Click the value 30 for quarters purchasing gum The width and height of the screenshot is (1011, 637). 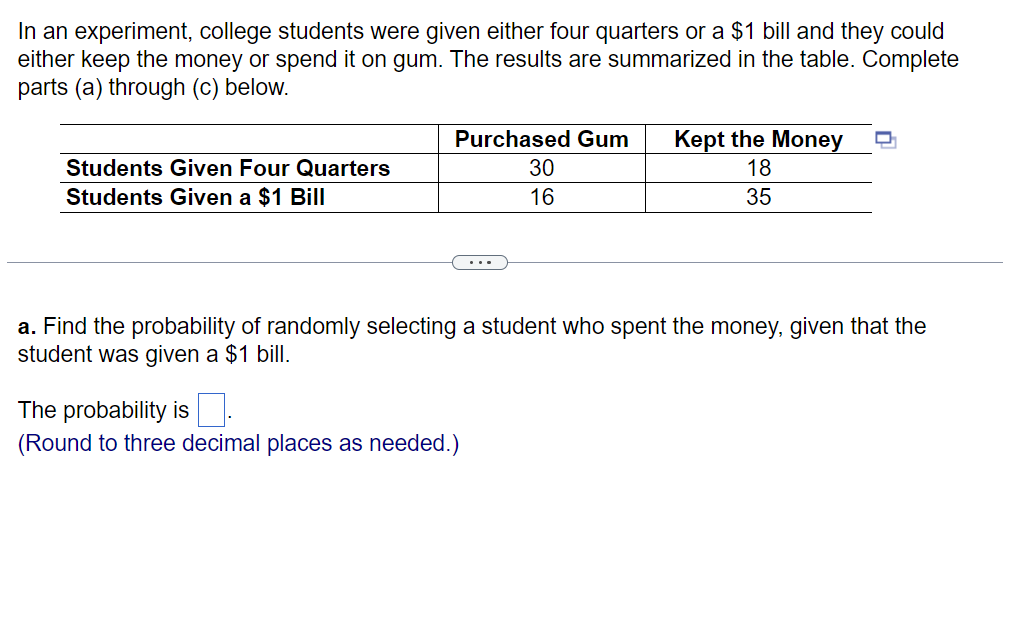click(541, 168)
